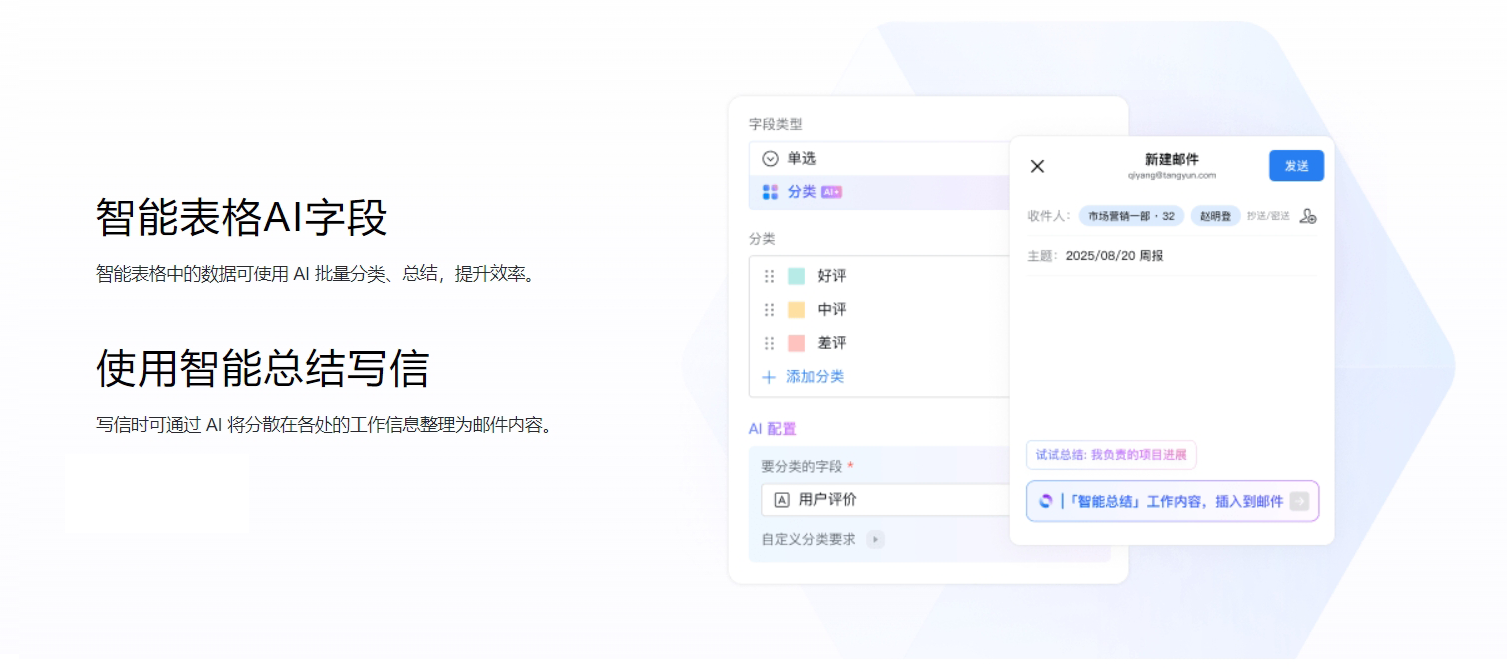The image size is (1507, 672).
Task: Click the text-type A icon in 用户评价
Action: point(782,500)
